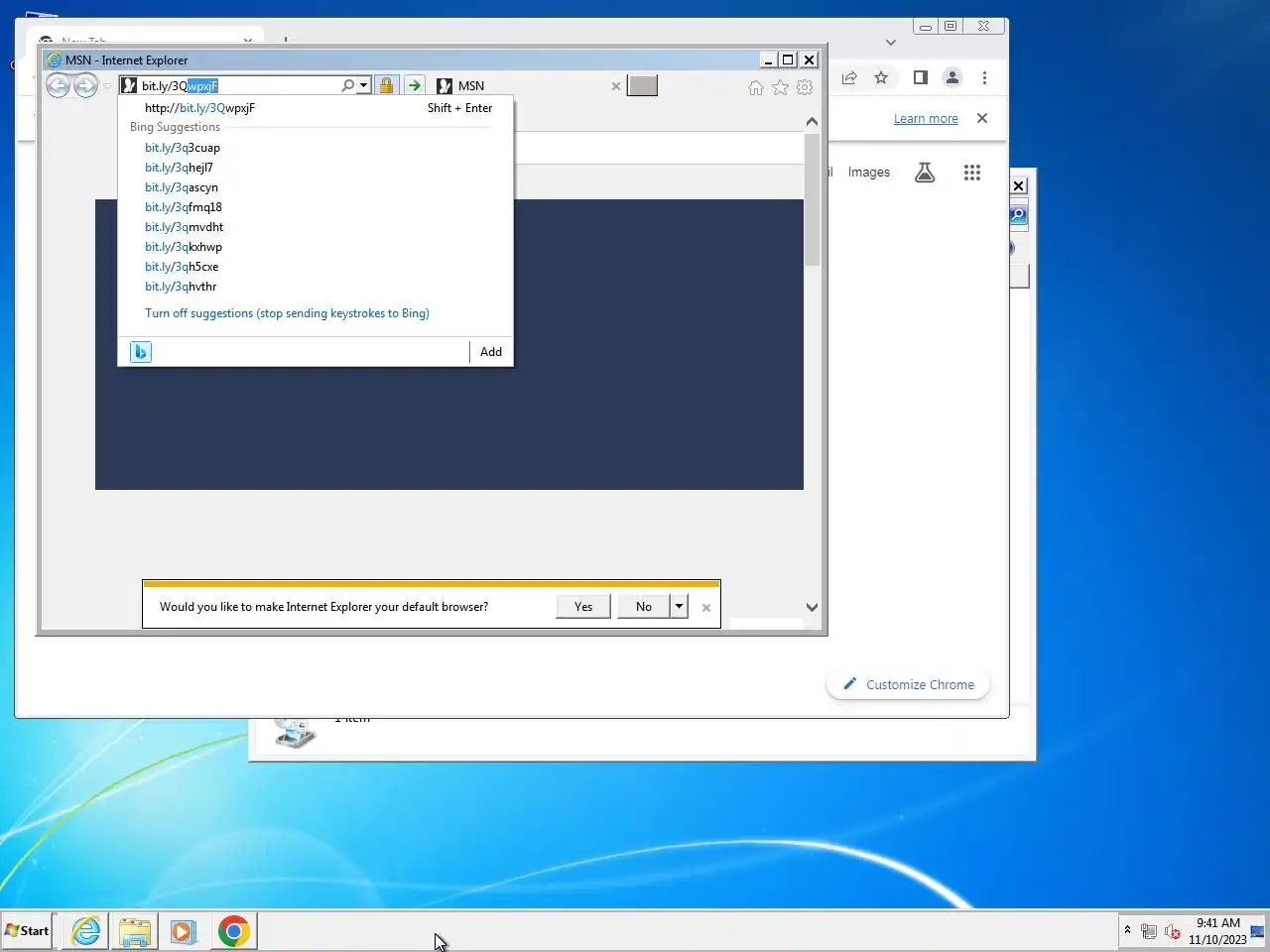
Task: Bookmark page with Chrome star icon
Action: [x=881, y=77]
